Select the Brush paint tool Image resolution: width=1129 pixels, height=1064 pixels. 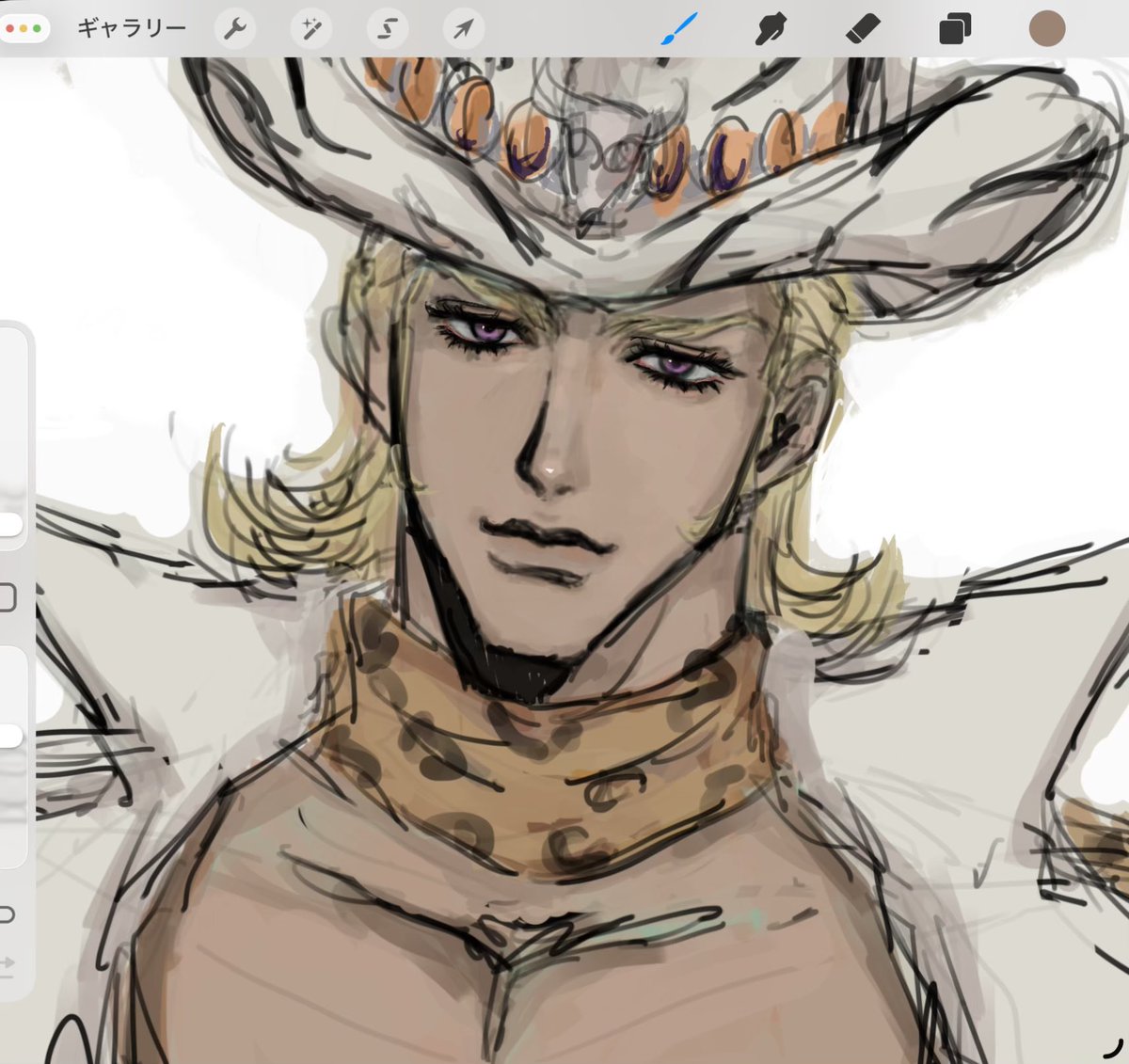click(x=679, y=28)
